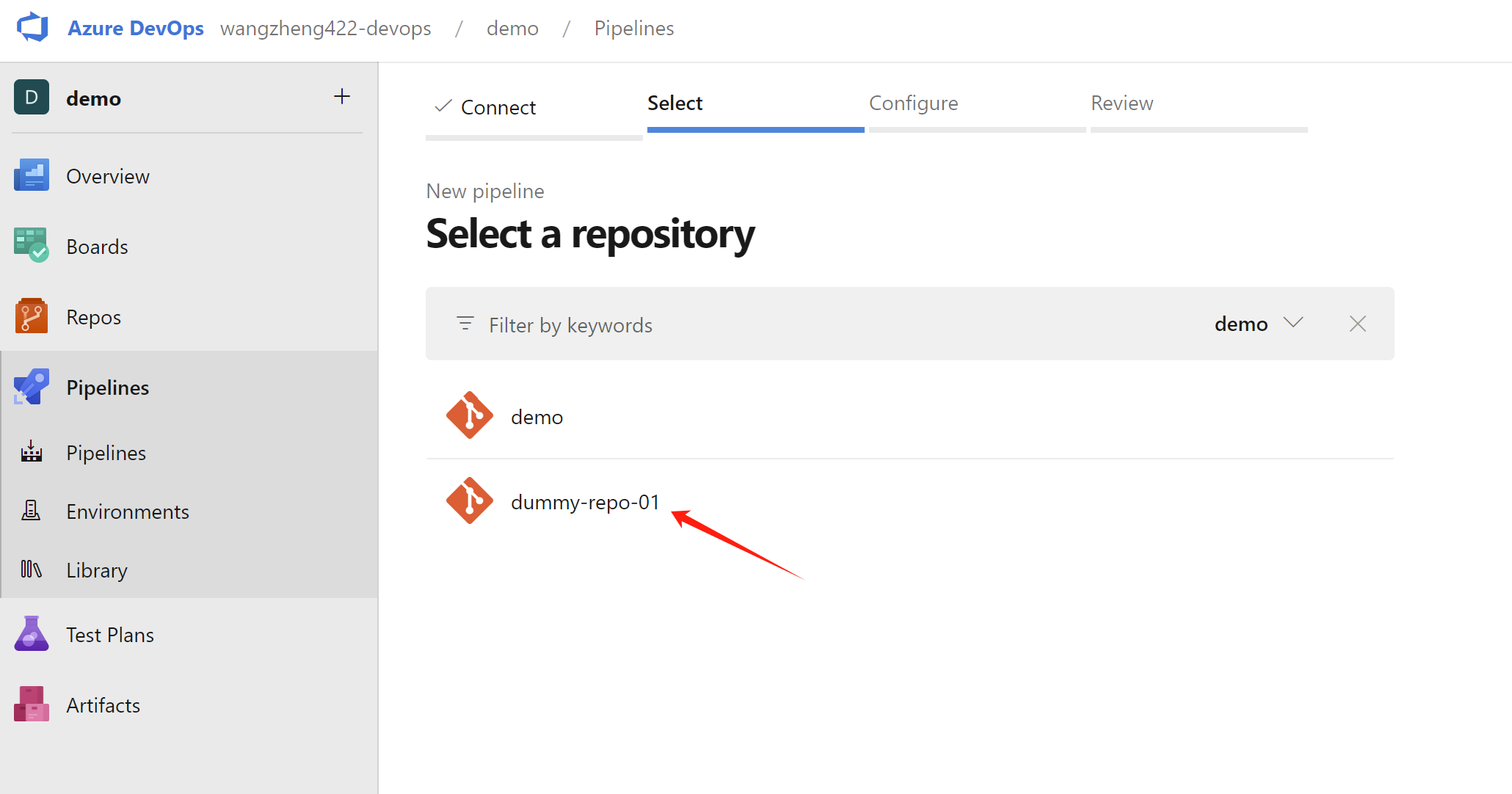Click the Configure step tab
The image size is (1512, 794).
pos(913,103)
